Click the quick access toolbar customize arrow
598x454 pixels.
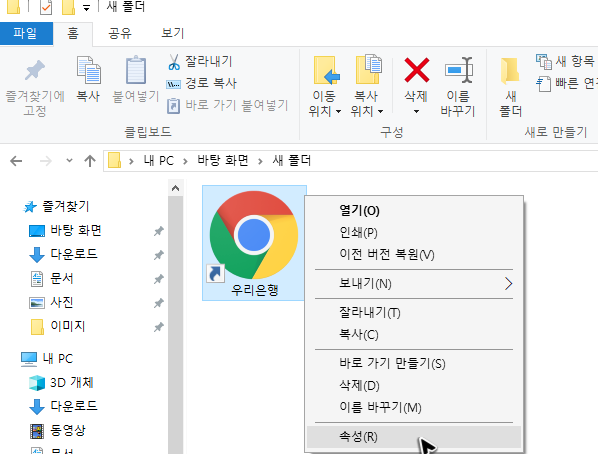pos(87,8)
